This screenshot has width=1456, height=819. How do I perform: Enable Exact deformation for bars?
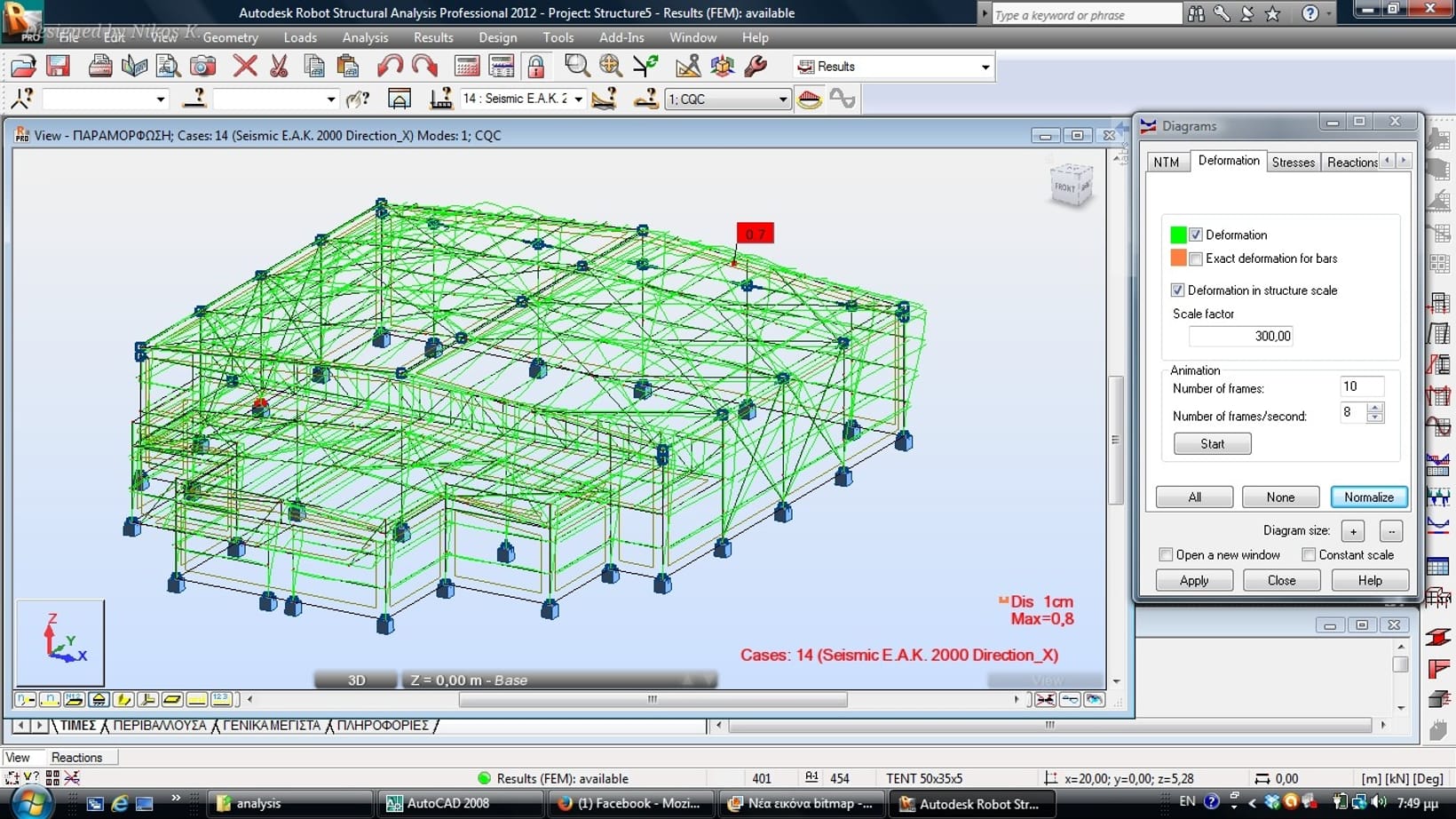pyautogui.click(x=1196, y=259)
